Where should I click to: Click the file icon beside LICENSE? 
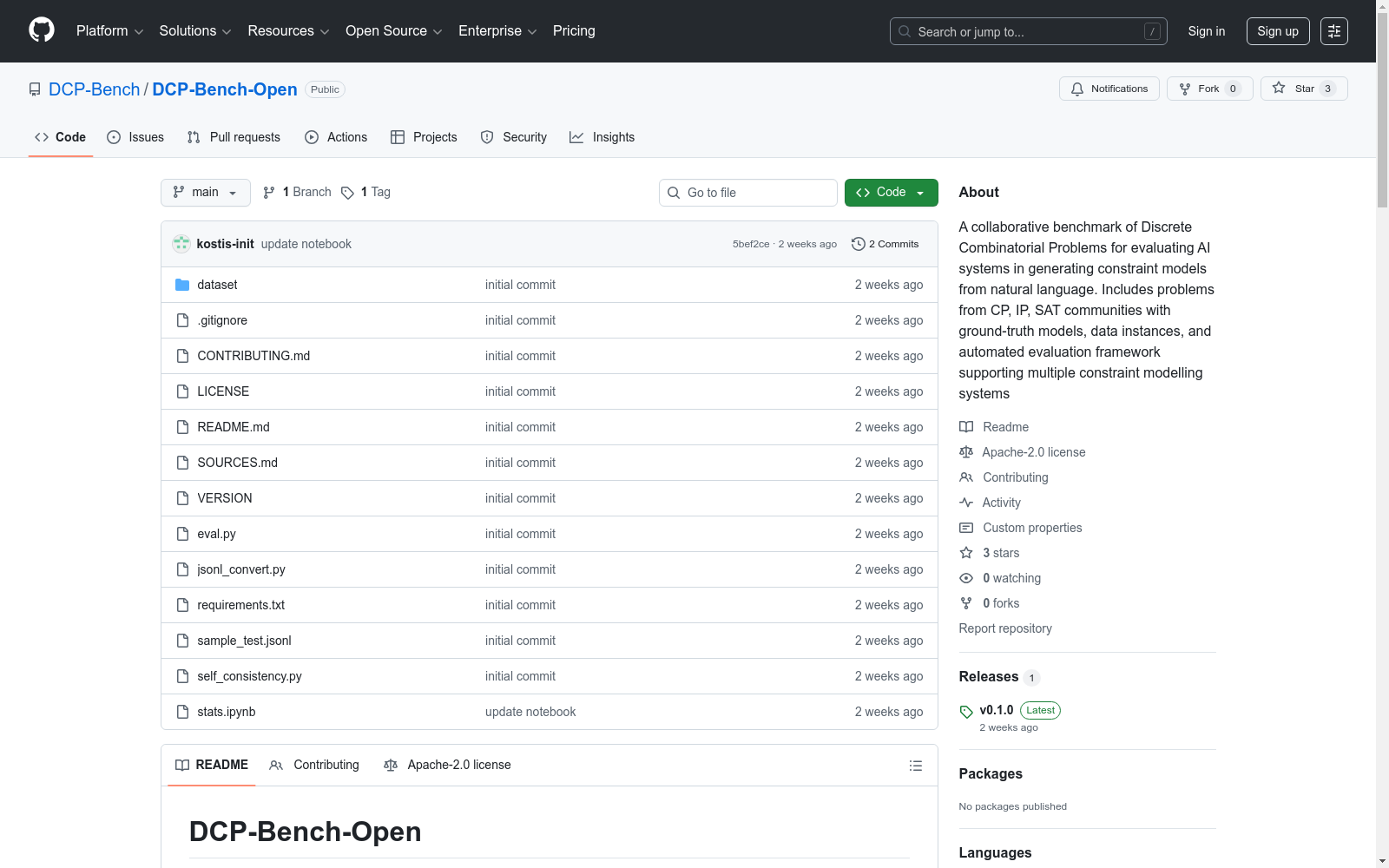(x=182, y=391)
